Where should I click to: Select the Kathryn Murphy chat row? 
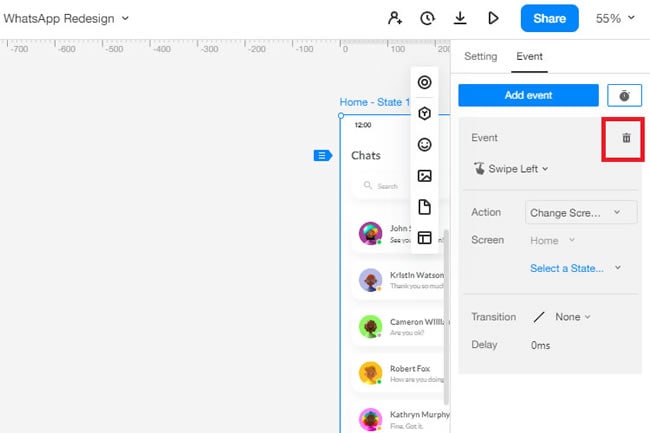point(400,419)
